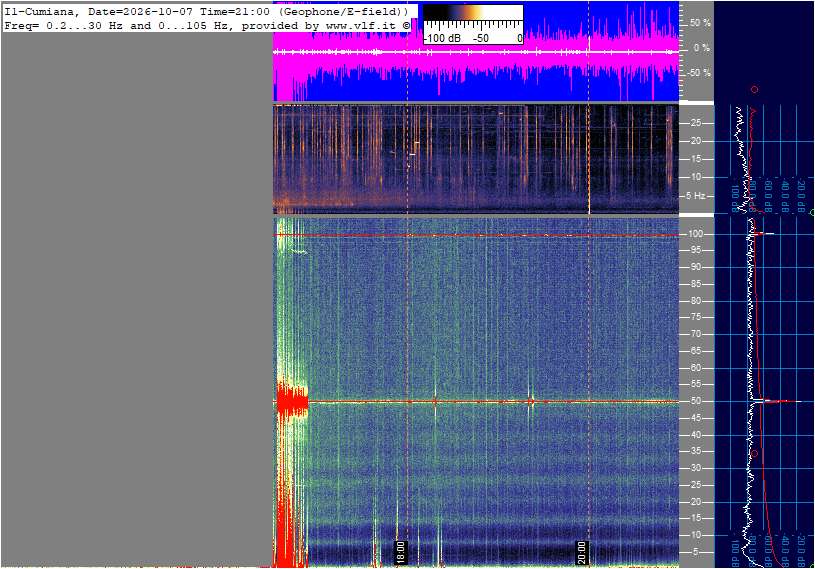Click the red circle marker near 35 Hz in spectrum plot

[x=755, y=454]
